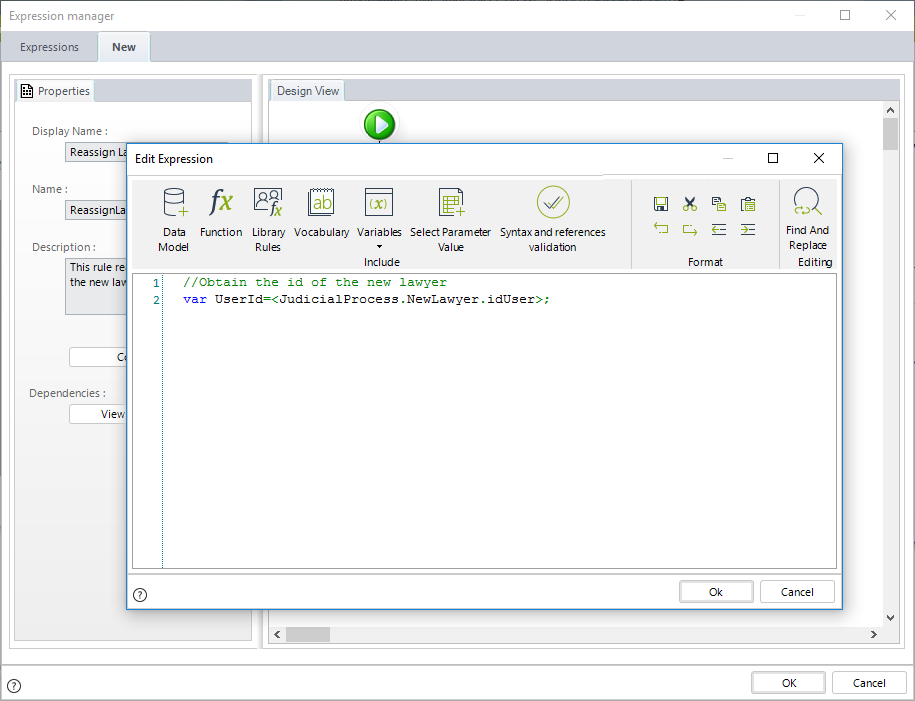Viewport: 915px width, 701px height.
Task: Click the Paste clipboard icon
Action: [x=748, y=204]
